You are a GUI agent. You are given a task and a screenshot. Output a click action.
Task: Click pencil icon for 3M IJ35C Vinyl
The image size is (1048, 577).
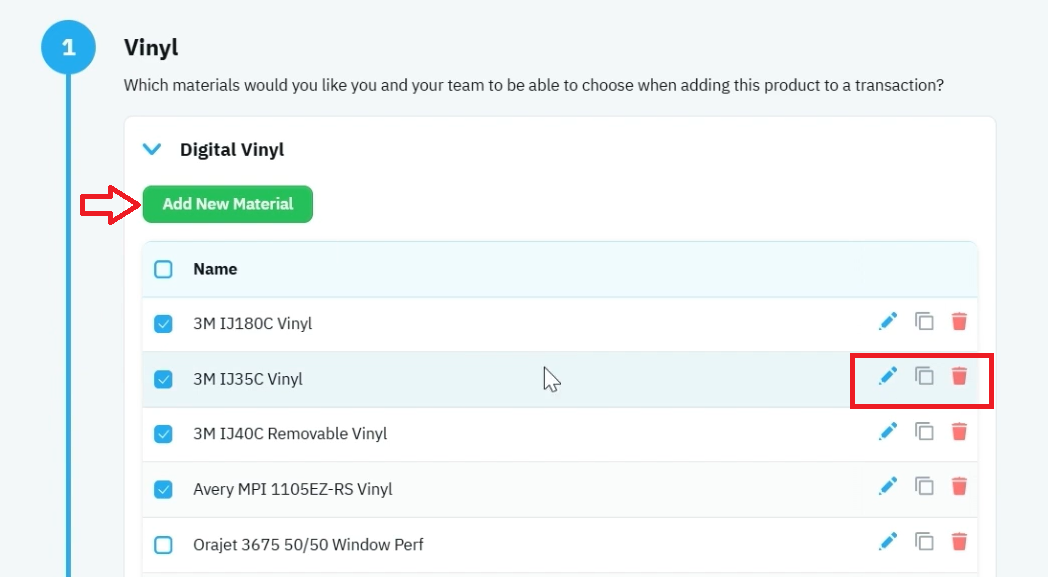pyautogui.click(x=888, y=376)
